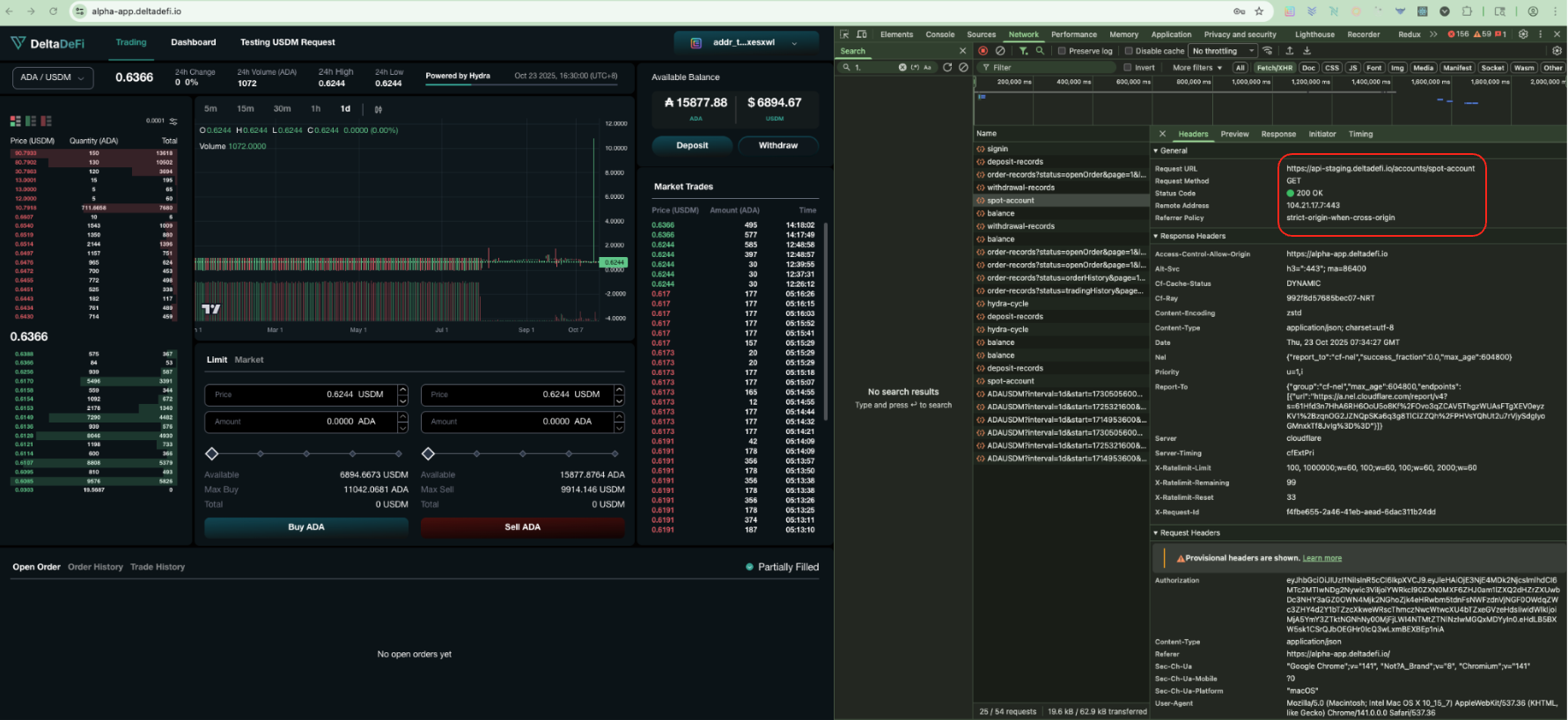Tick the Invert filter checkbox
Screen dimensions: 1568x720
1128,68
